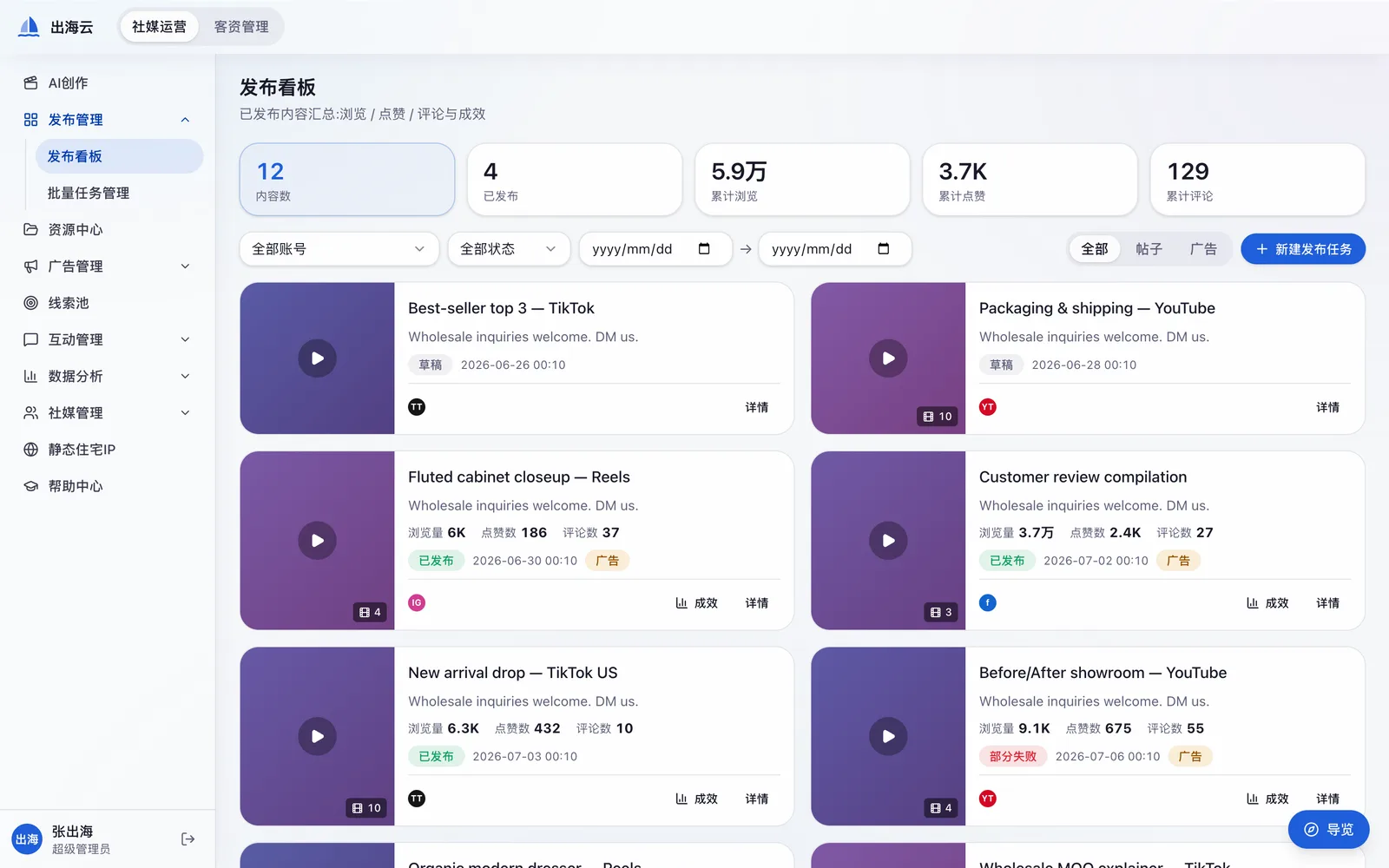This screenshot has width=1389, height=868.
Task: Play the Customer review compilation video
Action: click(889, 541)
